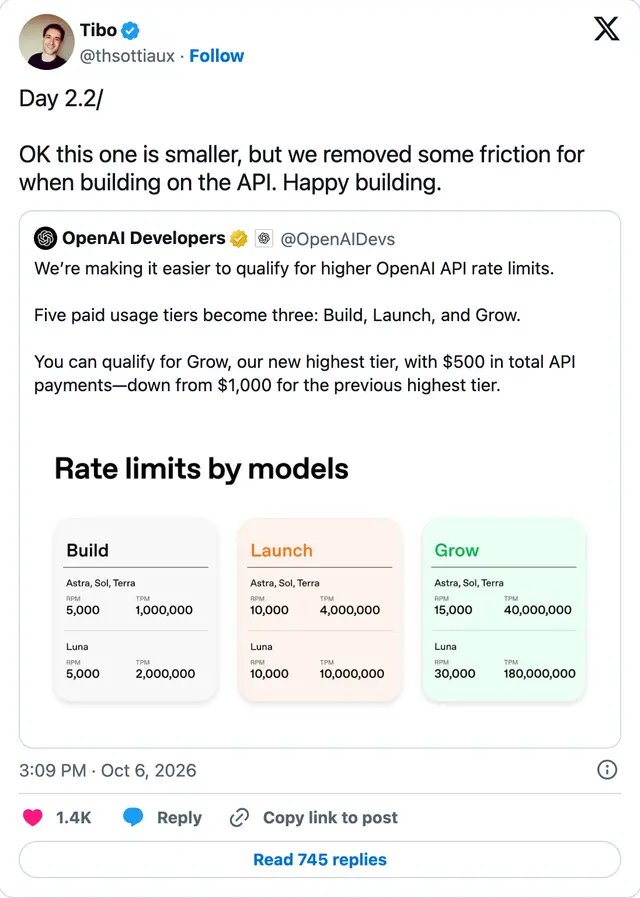Like the post with the heart icon

(x=33, y=817)
